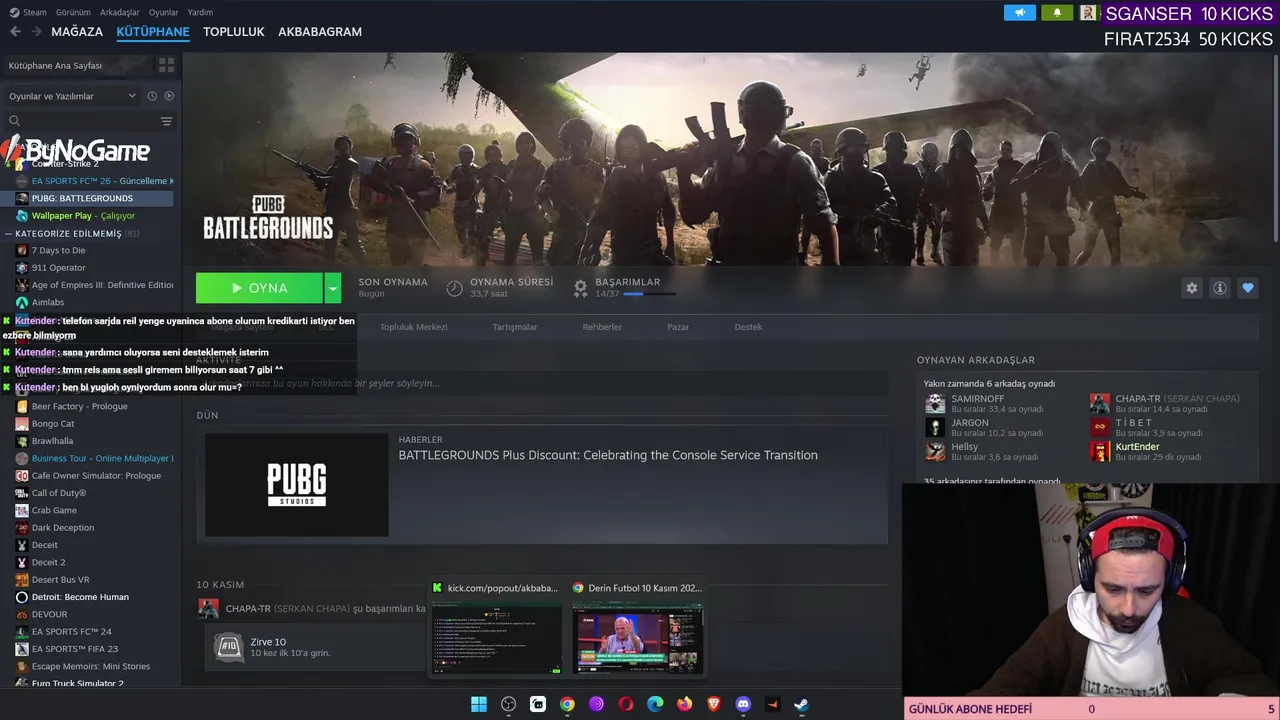Open the Yardım menu

200,12
